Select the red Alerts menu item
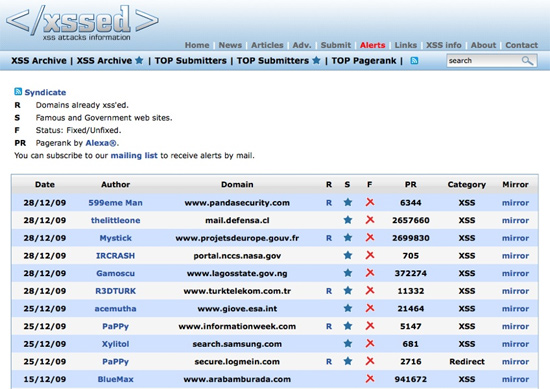Viewport: 550px width, 389px height. point(373,45)
